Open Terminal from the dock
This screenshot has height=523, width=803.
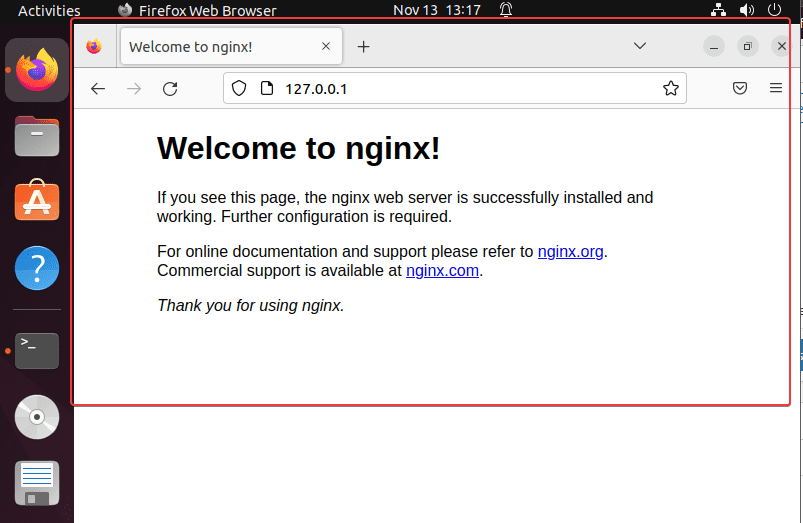[x=37, y=351]
